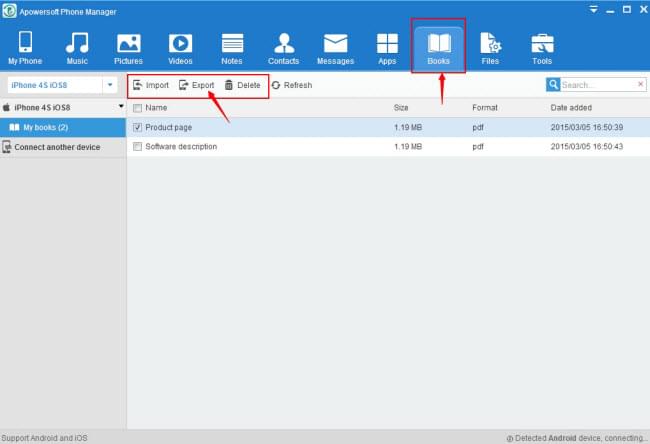Open the My Phone section
Screen dimensions: 650x444
pos(25,48)
